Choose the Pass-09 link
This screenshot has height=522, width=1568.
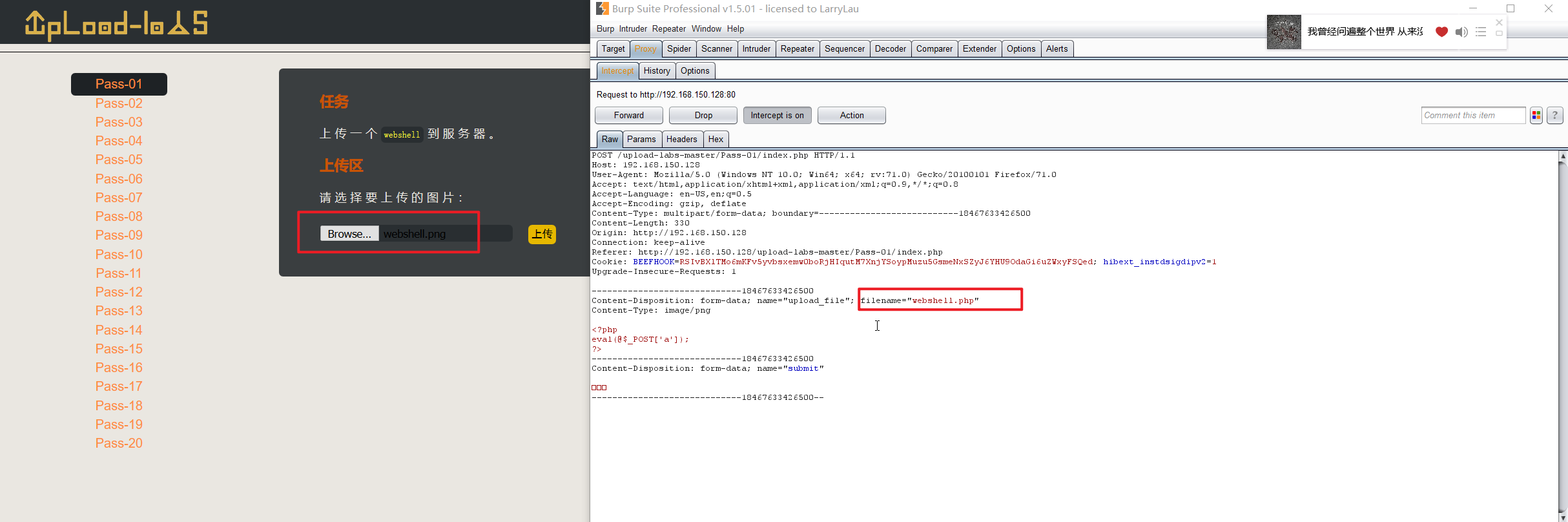tap(119, 235)
